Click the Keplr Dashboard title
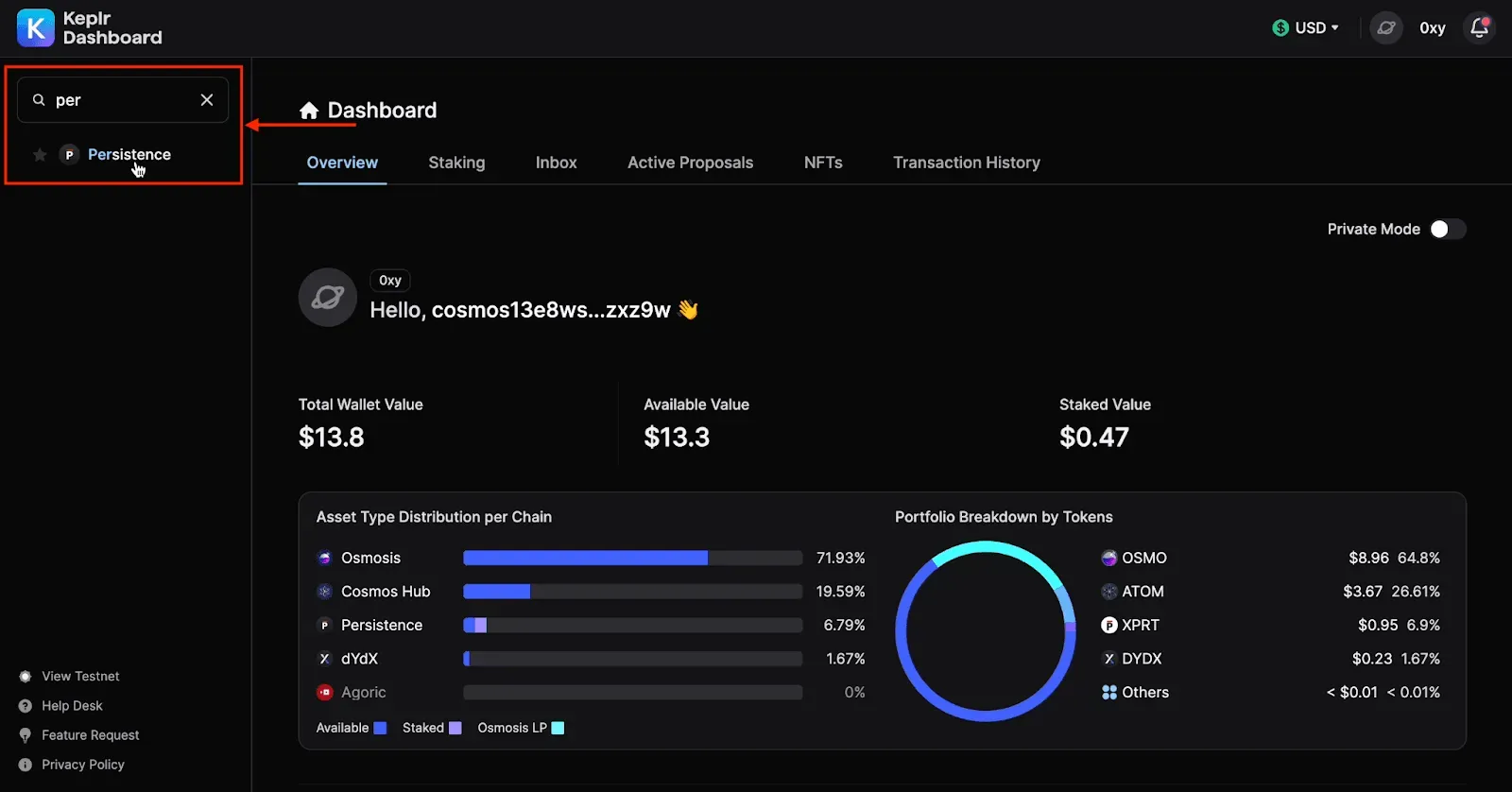Viewport: 1512px width, 792px height. [x=112, y=28]
